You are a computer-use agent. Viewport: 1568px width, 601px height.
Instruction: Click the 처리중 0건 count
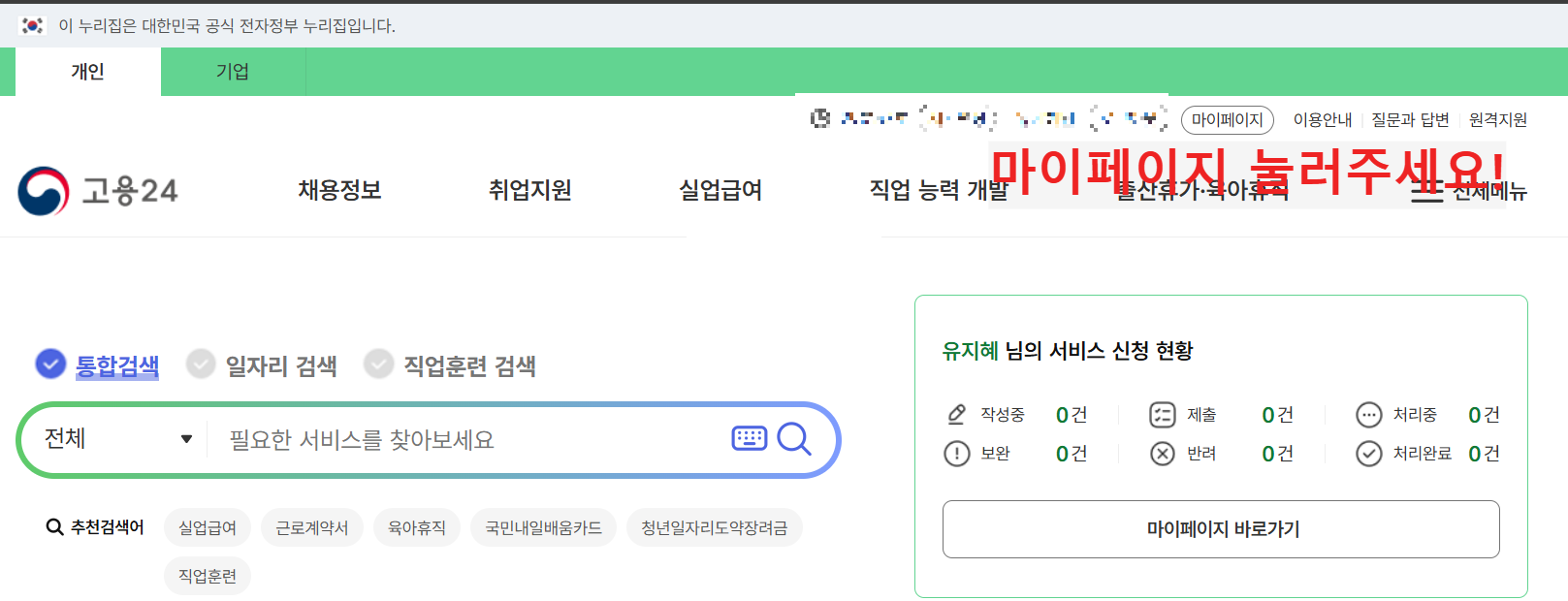point(1484,415)
